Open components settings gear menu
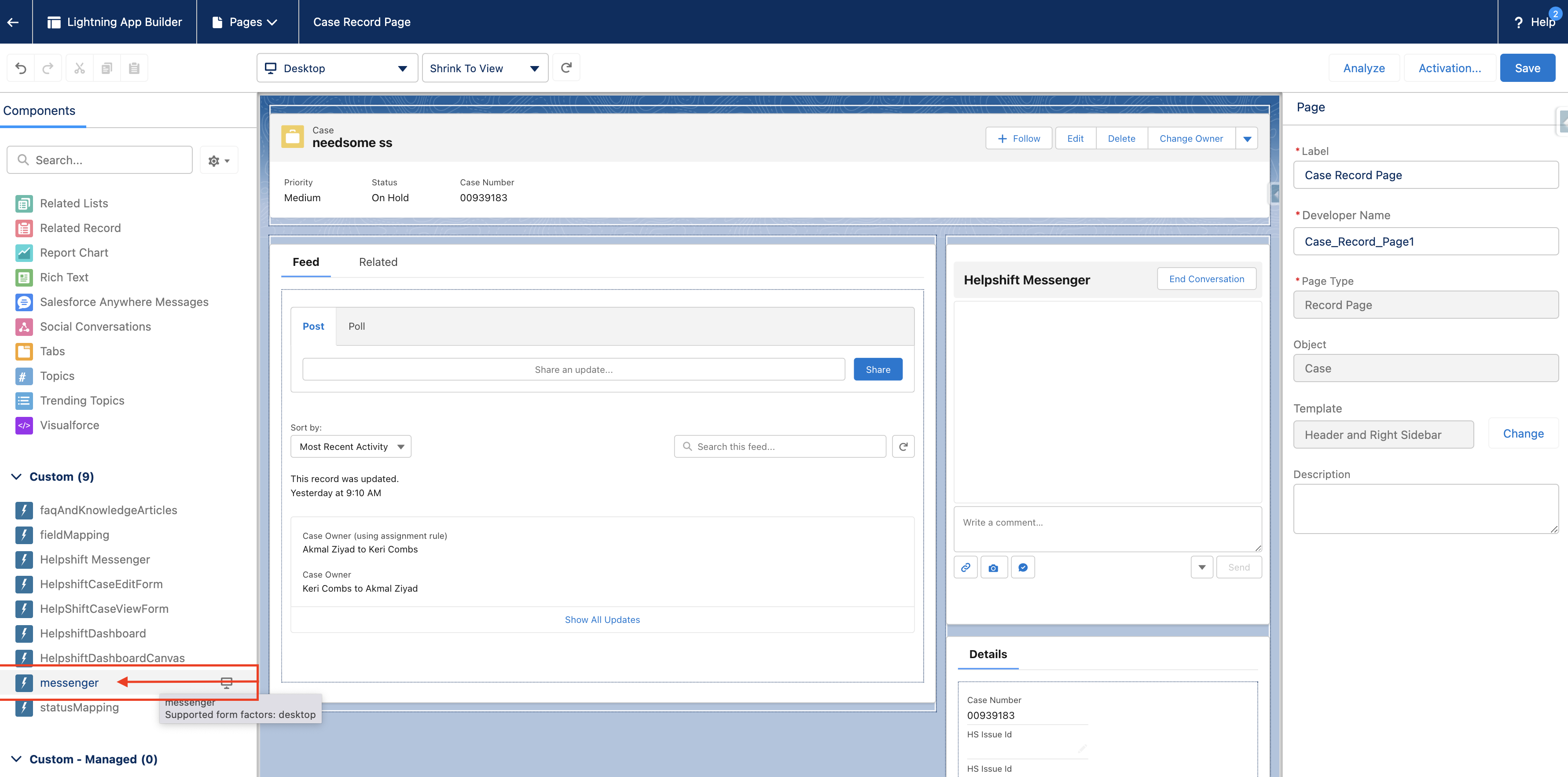The image size is (1568, 777). coord(219,161)
